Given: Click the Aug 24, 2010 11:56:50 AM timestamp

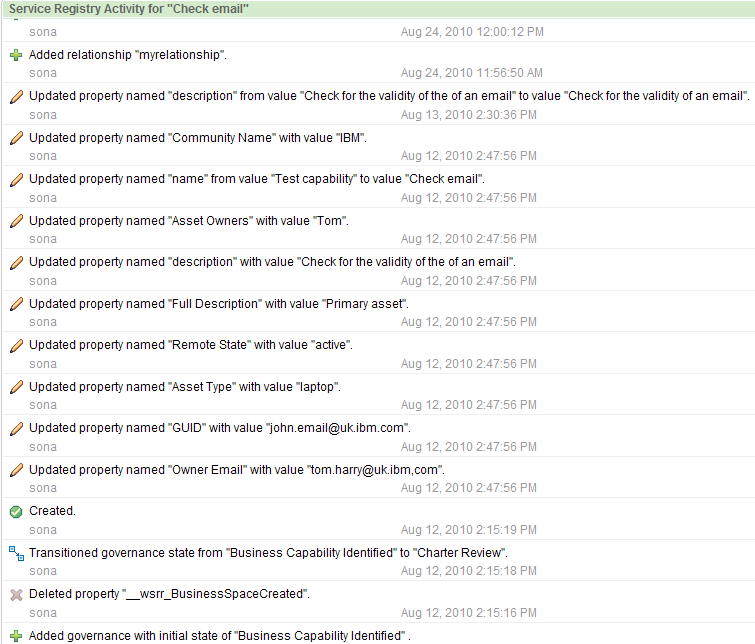Looking at the screenshot, I should [x=471, y=73].
